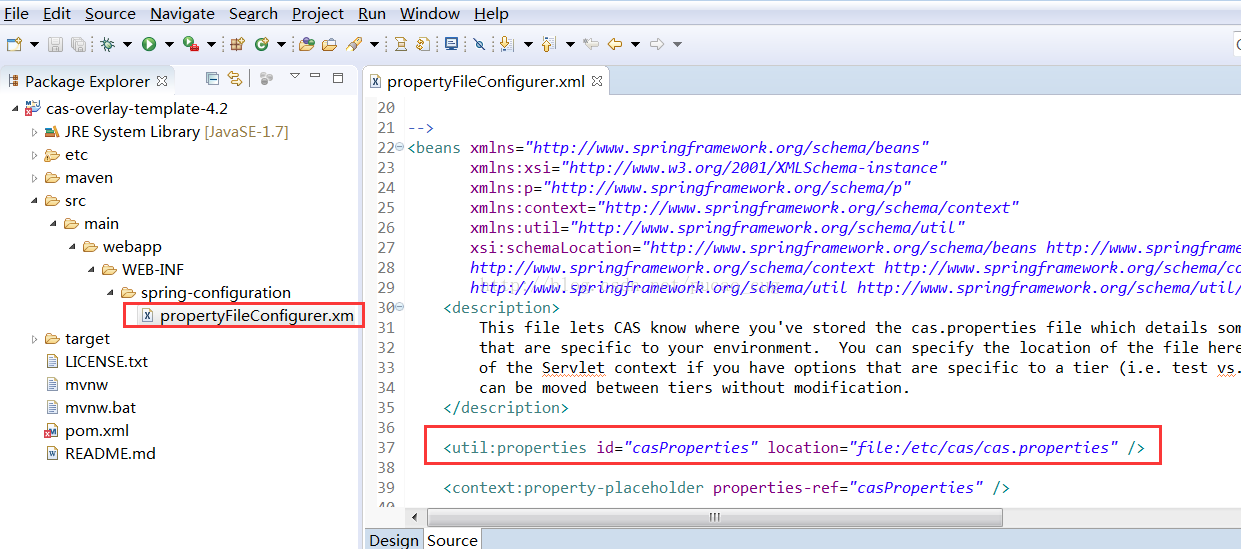
Task: Switch to the Source tab
Action: [x=452, y=540]
